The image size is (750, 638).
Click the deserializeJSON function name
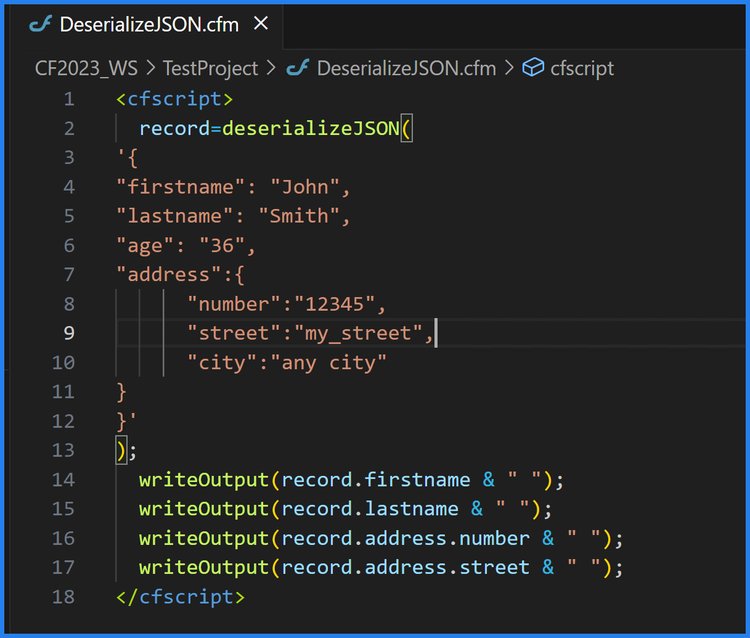(x=310, y=128)
